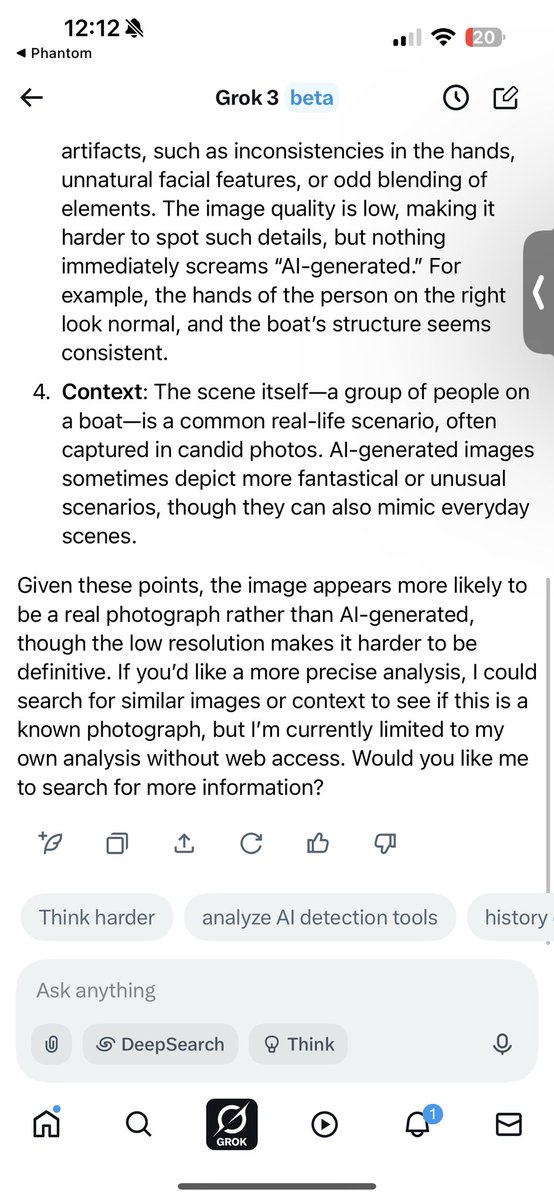Expand the side panel chevron handle
Image resolution: width=554 pixels, height=1200 pixels.
[x=538, y=298]
